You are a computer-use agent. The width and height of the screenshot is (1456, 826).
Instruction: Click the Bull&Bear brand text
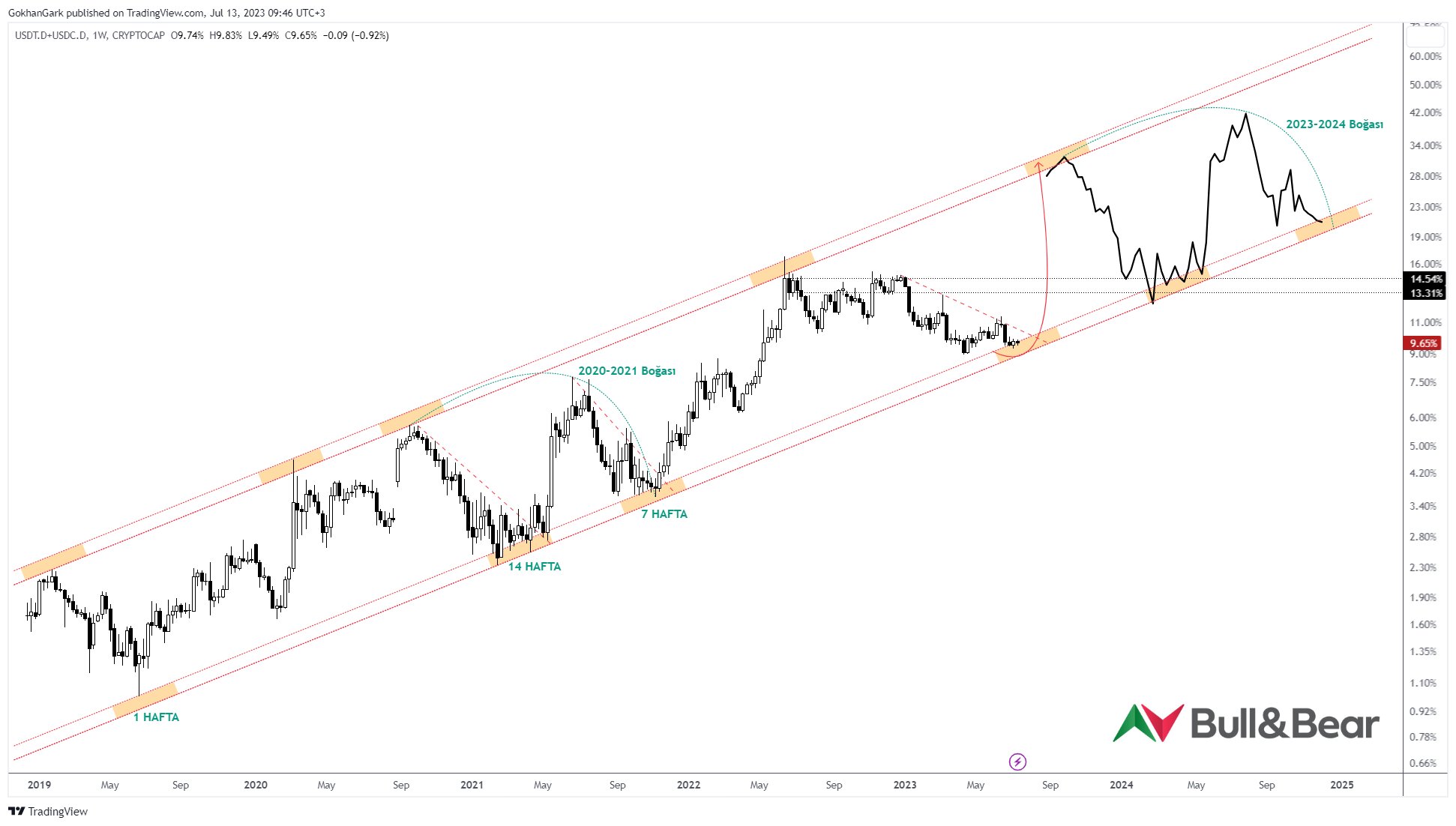tap(1284, 723)
